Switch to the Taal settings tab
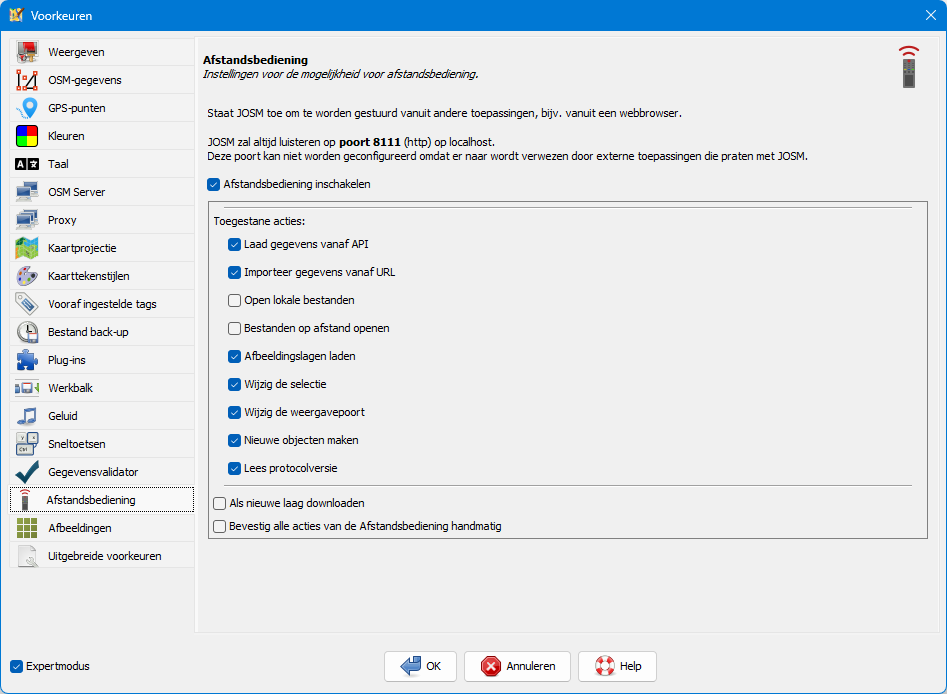 [x=58, y=164]
